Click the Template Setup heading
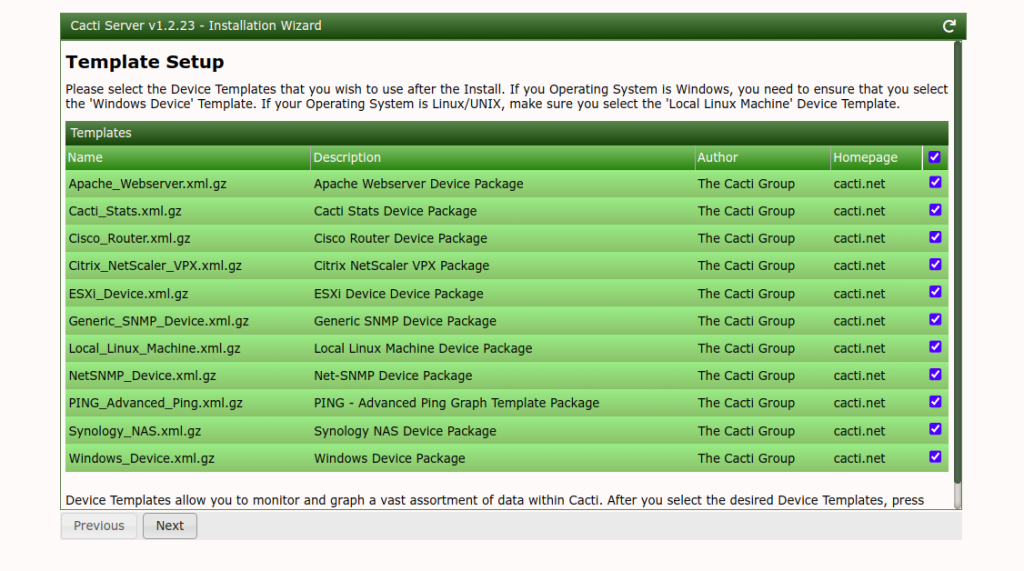The height and width of the screenshot is (571, 1024). [x=145, y=62]
